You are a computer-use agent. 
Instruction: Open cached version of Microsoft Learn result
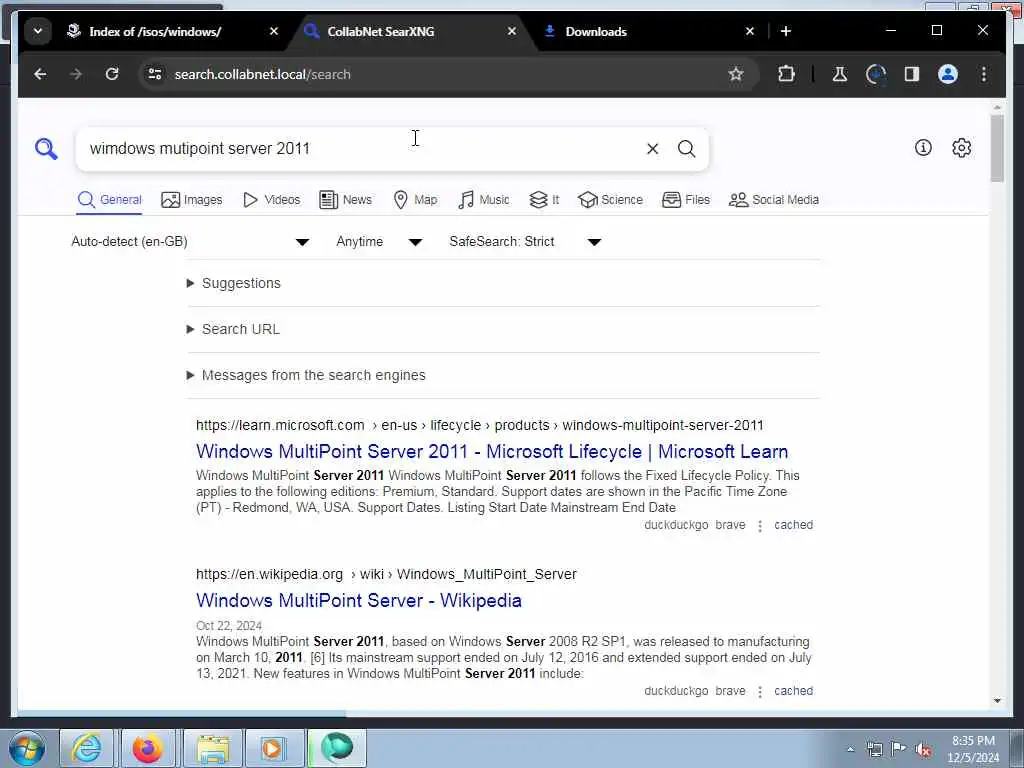tap(793, 525)
